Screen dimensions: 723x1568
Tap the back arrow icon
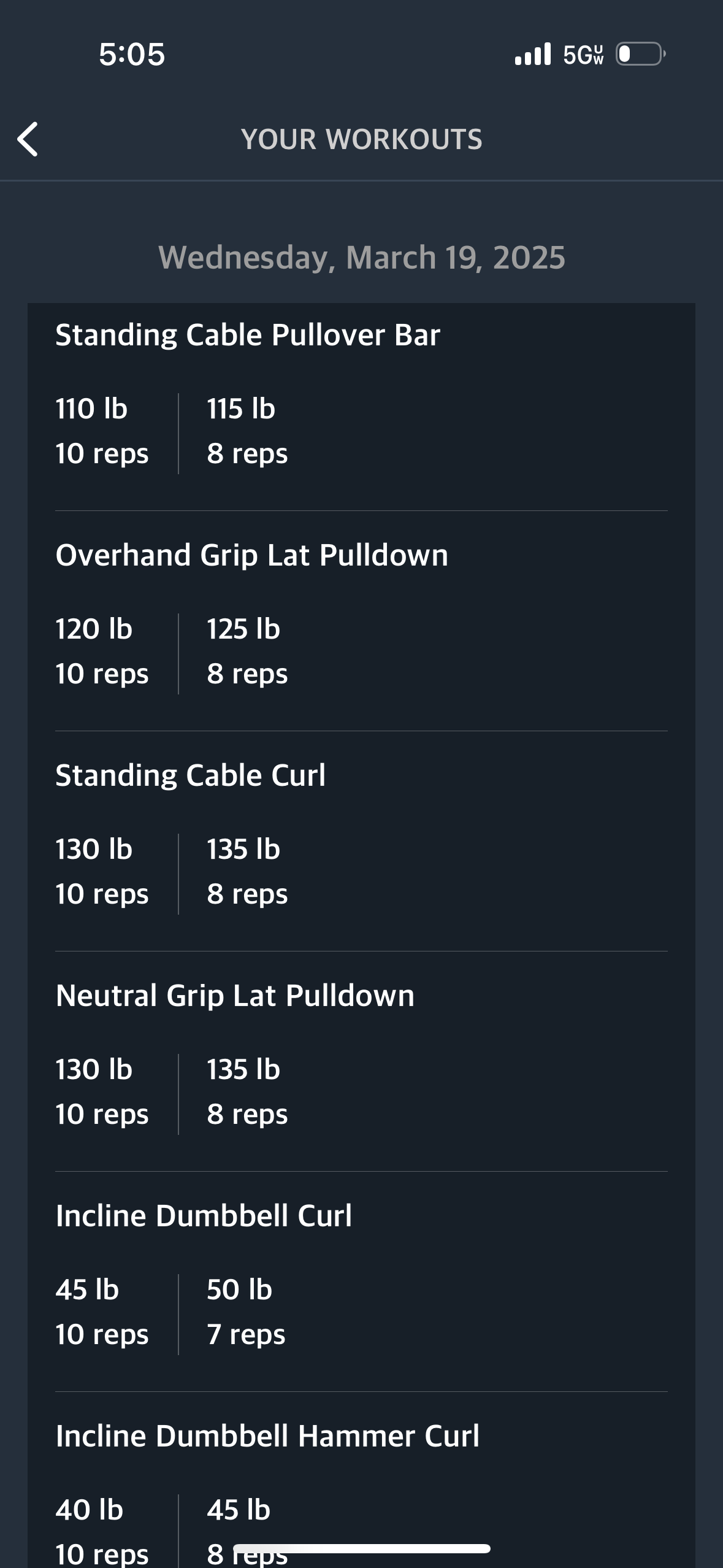28,139
